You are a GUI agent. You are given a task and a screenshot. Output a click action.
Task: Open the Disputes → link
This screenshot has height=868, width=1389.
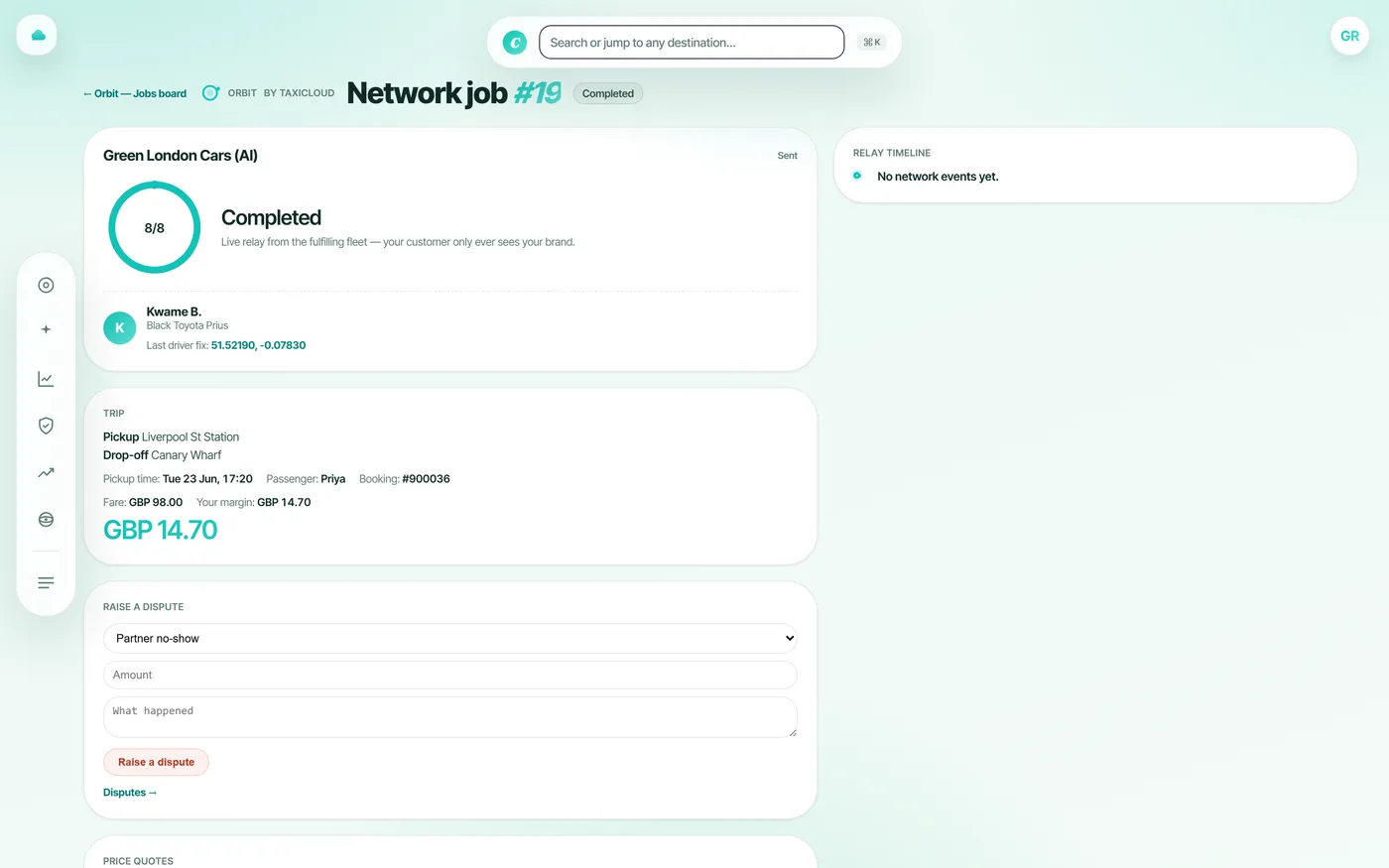[130, 793]
